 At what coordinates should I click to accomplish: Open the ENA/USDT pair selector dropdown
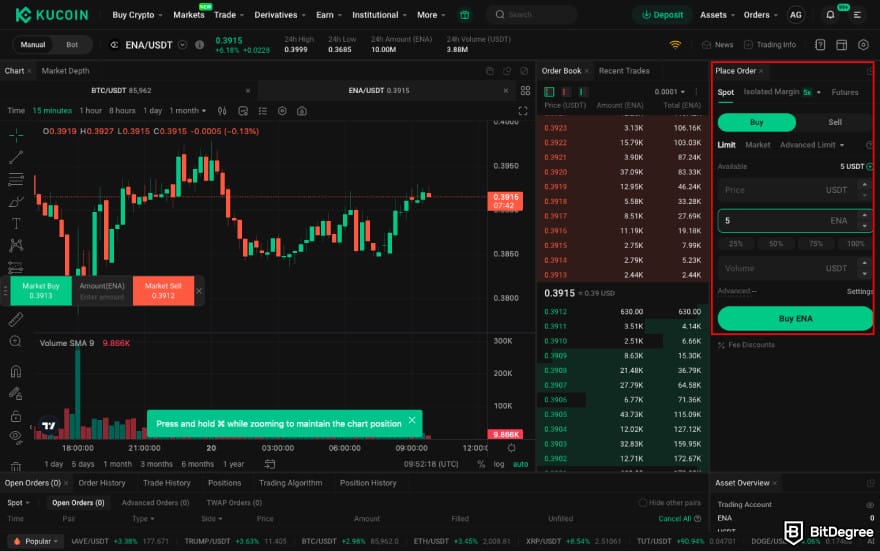(182, 45)
